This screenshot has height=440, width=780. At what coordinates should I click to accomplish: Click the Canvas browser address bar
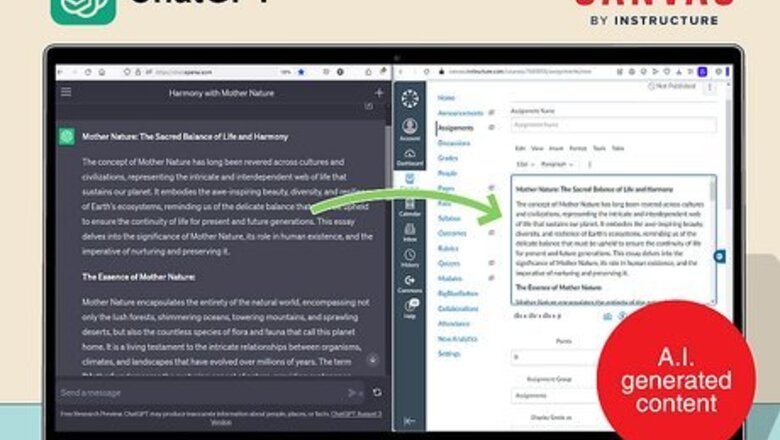pyautogui.click(x=521, y=72)
